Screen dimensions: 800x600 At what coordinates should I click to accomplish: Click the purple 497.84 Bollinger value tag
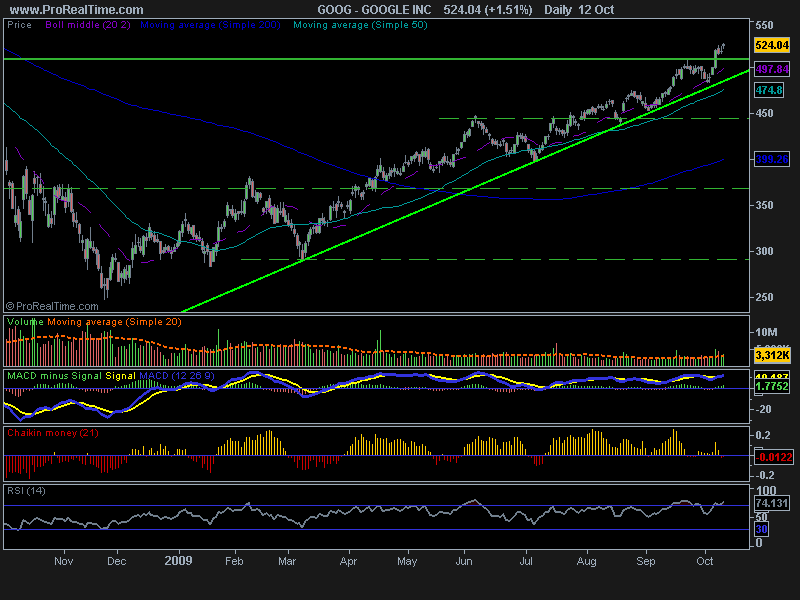tap(772, 69)
